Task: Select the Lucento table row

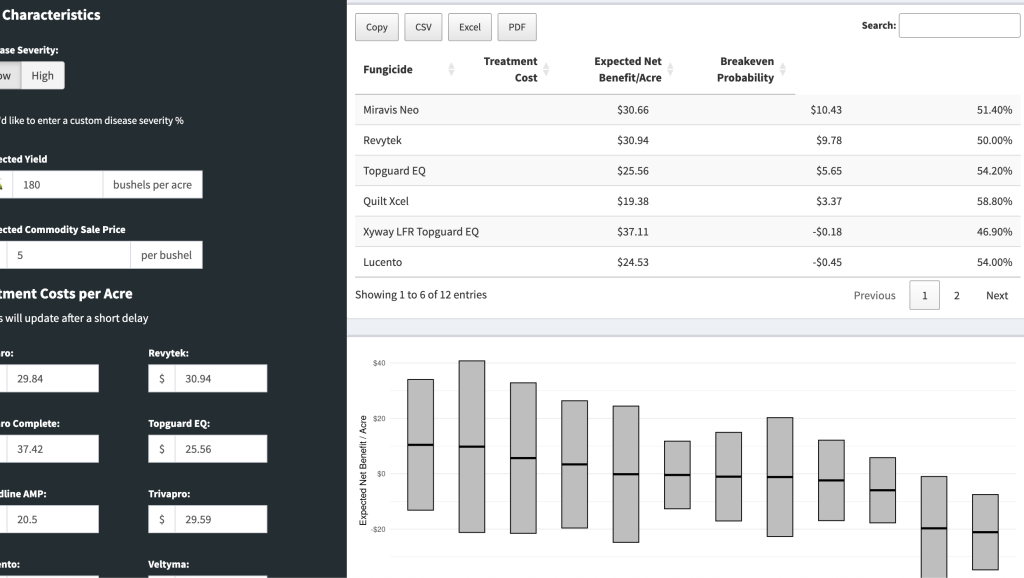Action: 688,262
